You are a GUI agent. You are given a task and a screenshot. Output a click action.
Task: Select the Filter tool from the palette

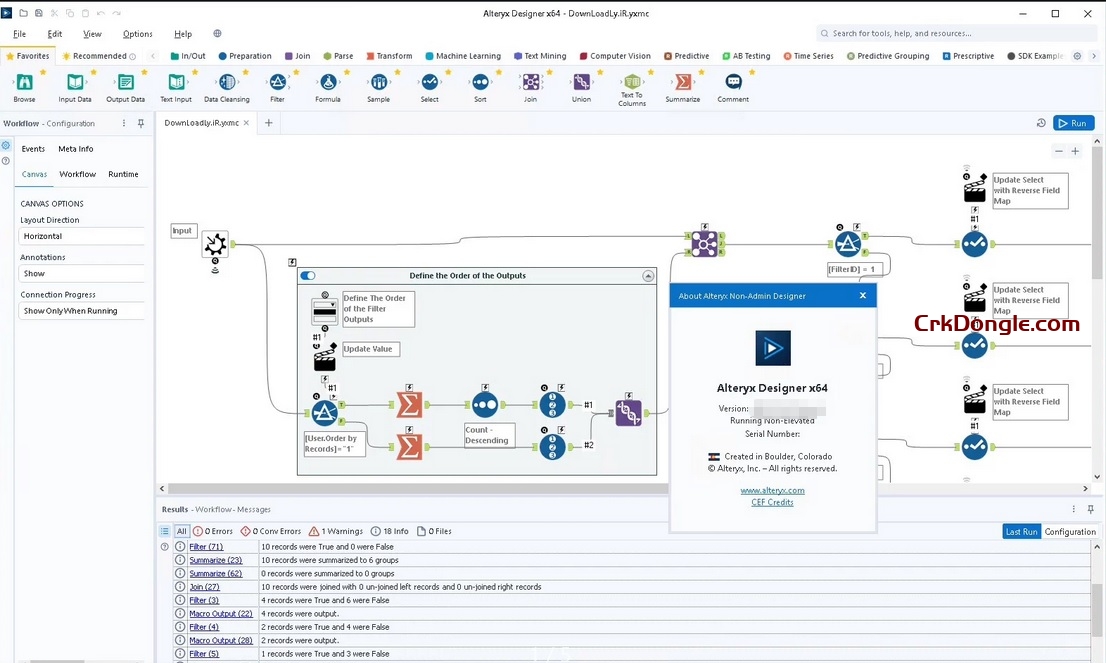coord(277,88)
